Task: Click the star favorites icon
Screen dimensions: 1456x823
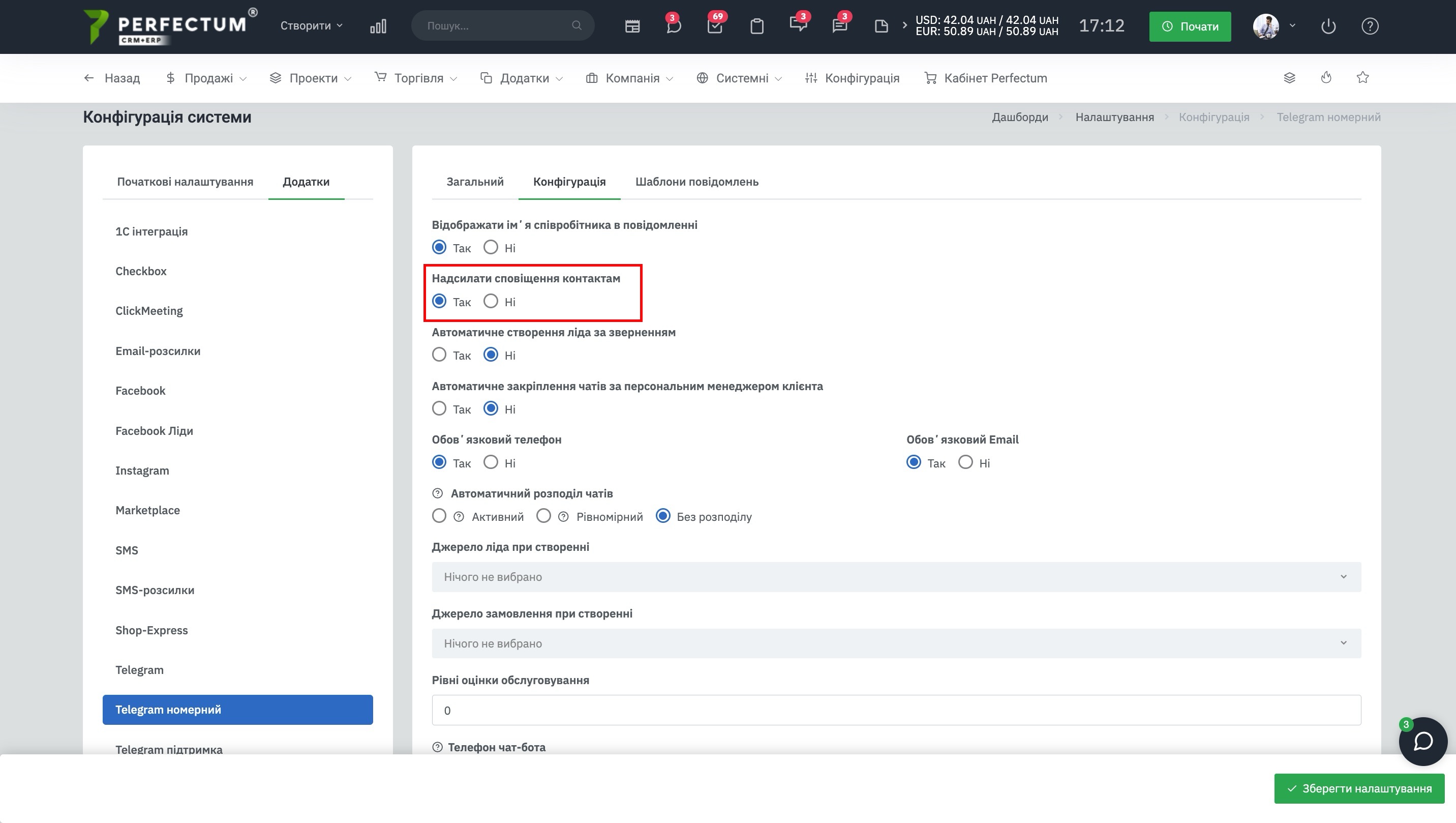Action: click(1362, 77)
